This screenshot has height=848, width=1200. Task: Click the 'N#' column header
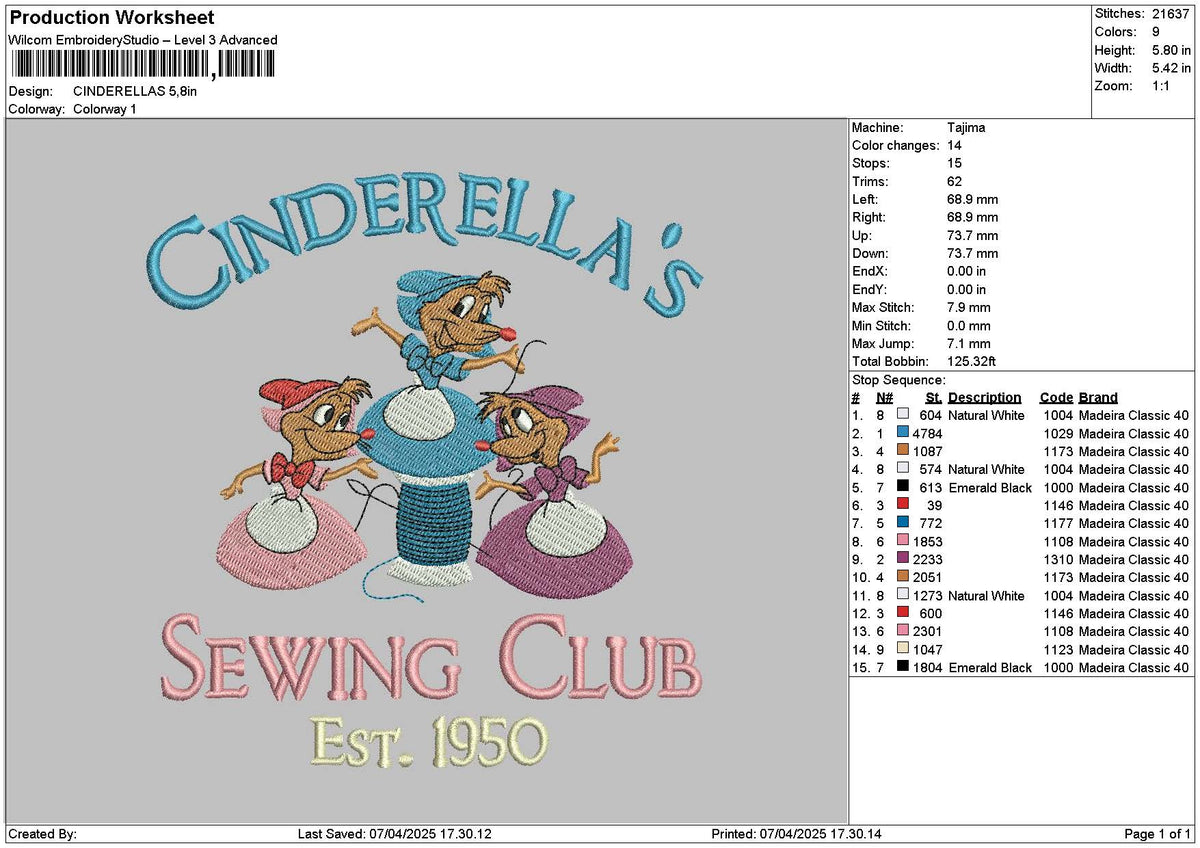coord(885,398)
